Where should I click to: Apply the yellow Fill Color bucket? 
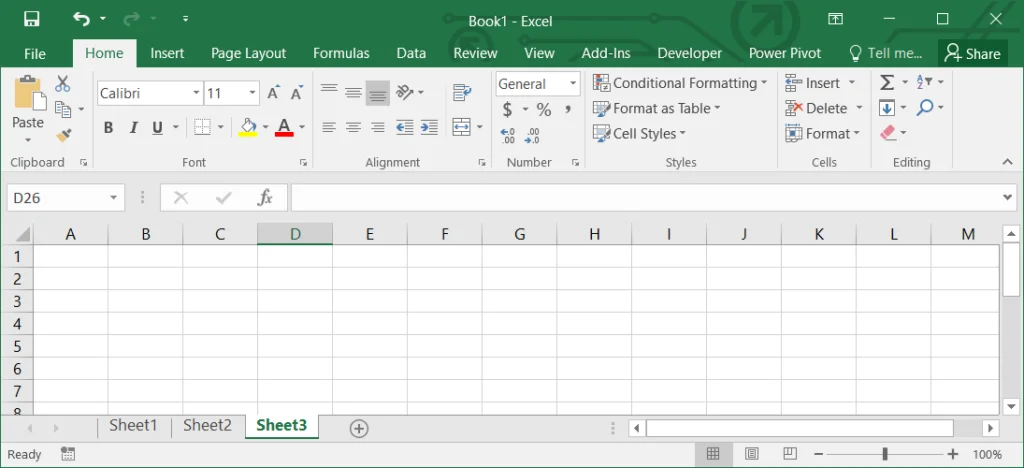pyautogui.click(x=248, y=127)
